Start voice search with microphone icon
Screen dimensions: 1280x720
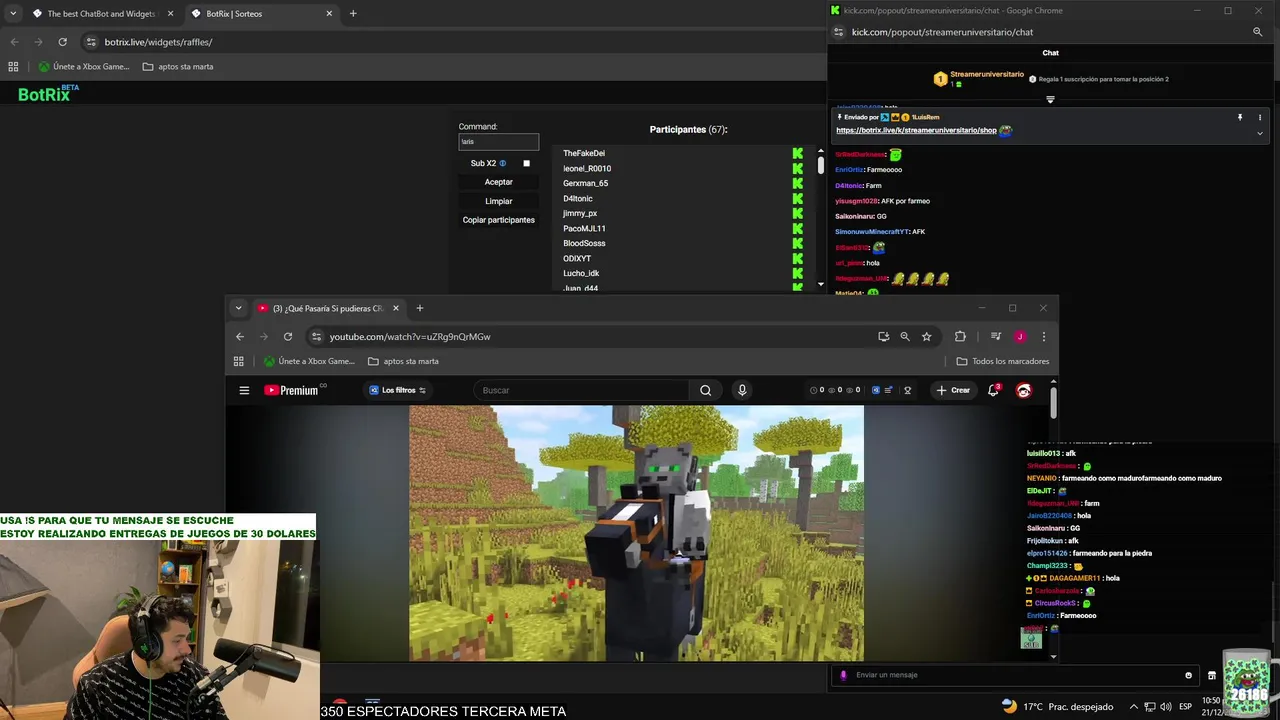pyautogui.click(x=742, y=390)
